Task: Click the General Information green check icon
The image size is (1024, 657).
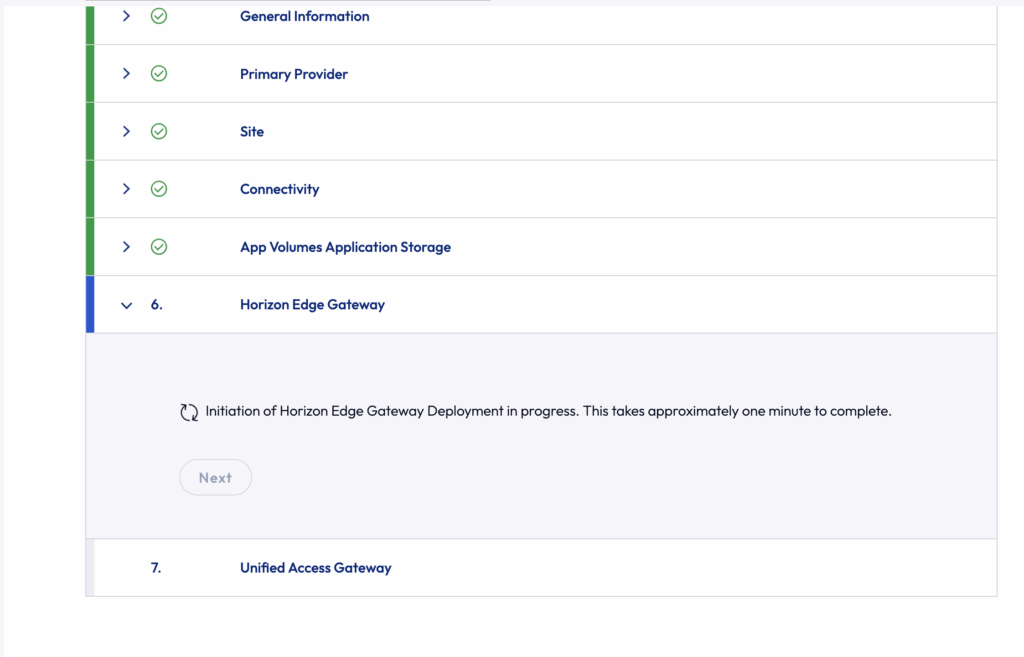Action: tap(158, 16)
